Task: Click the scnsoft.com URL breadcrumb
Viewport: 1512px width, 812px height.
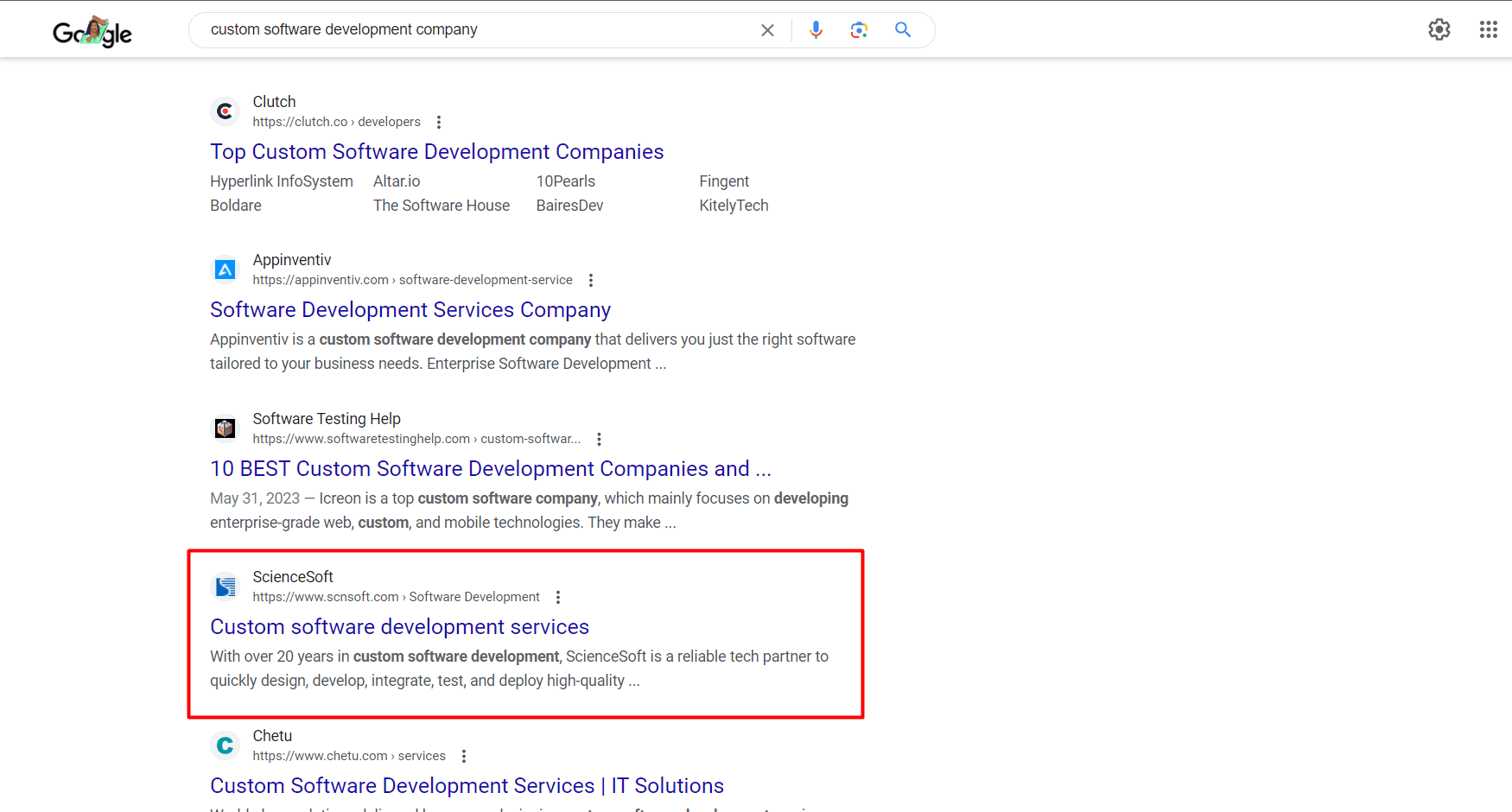Action: pyautogui.click(x=397, y=597)
